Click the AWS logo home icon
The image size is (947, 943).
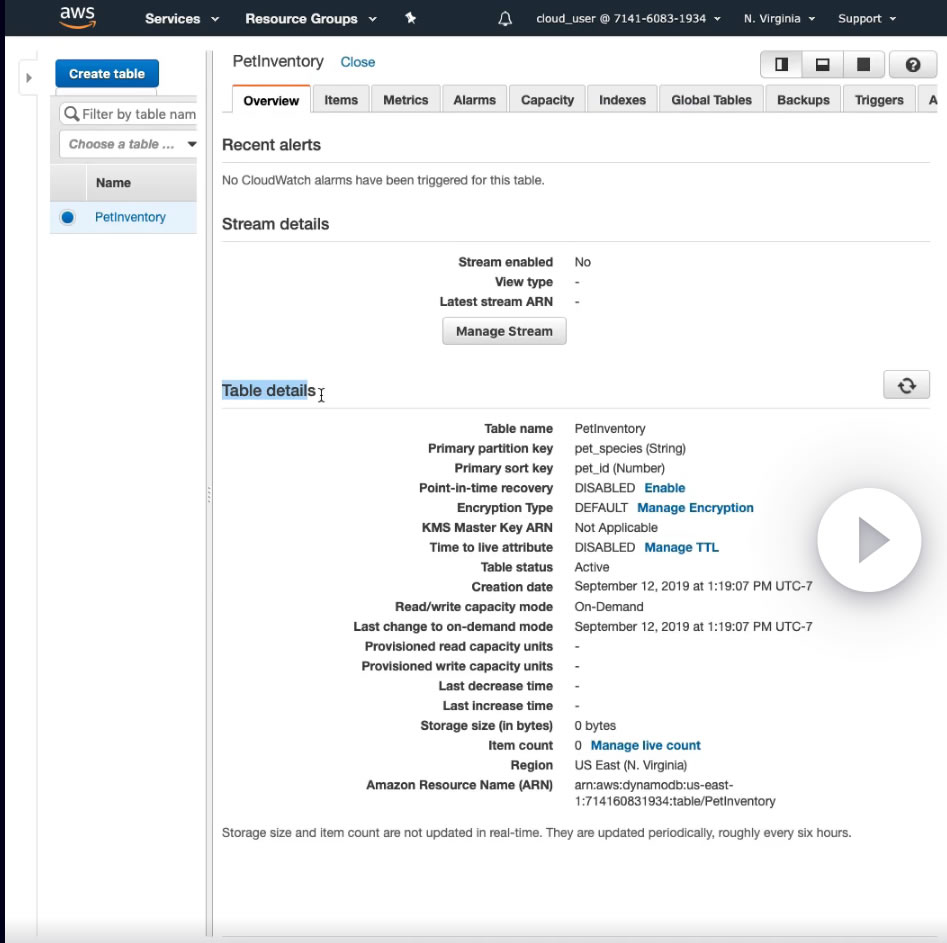(x=77, y=18)
